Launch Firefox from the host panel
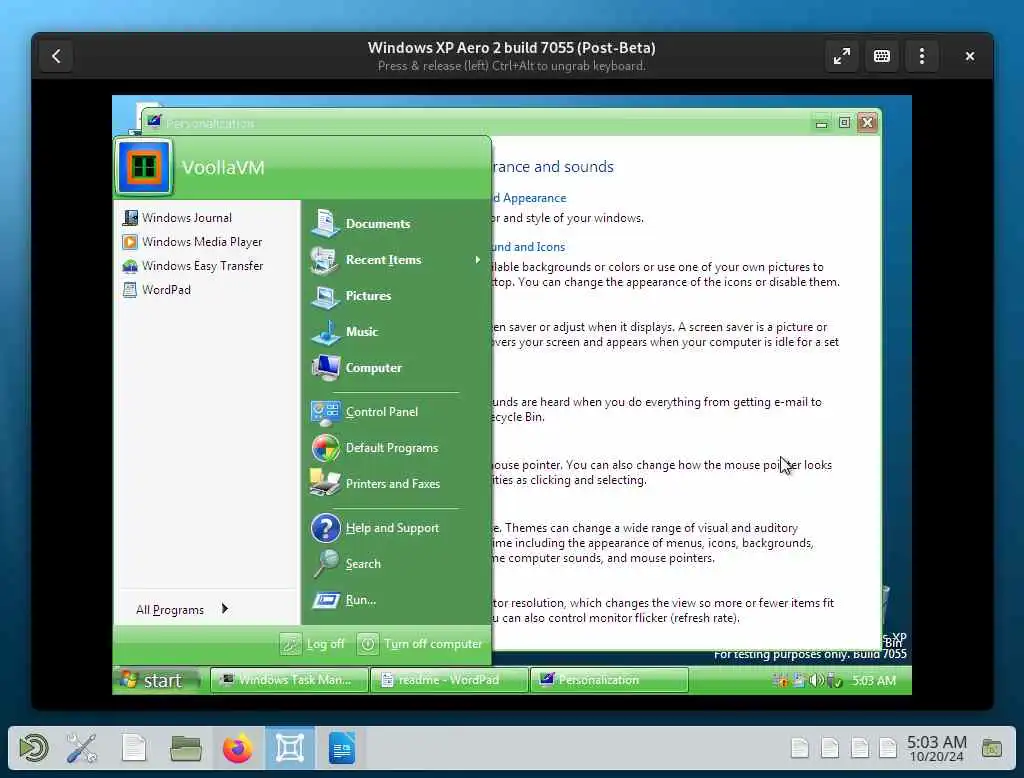Screen dimensions: 1024x778 click(x=238, y=748)
